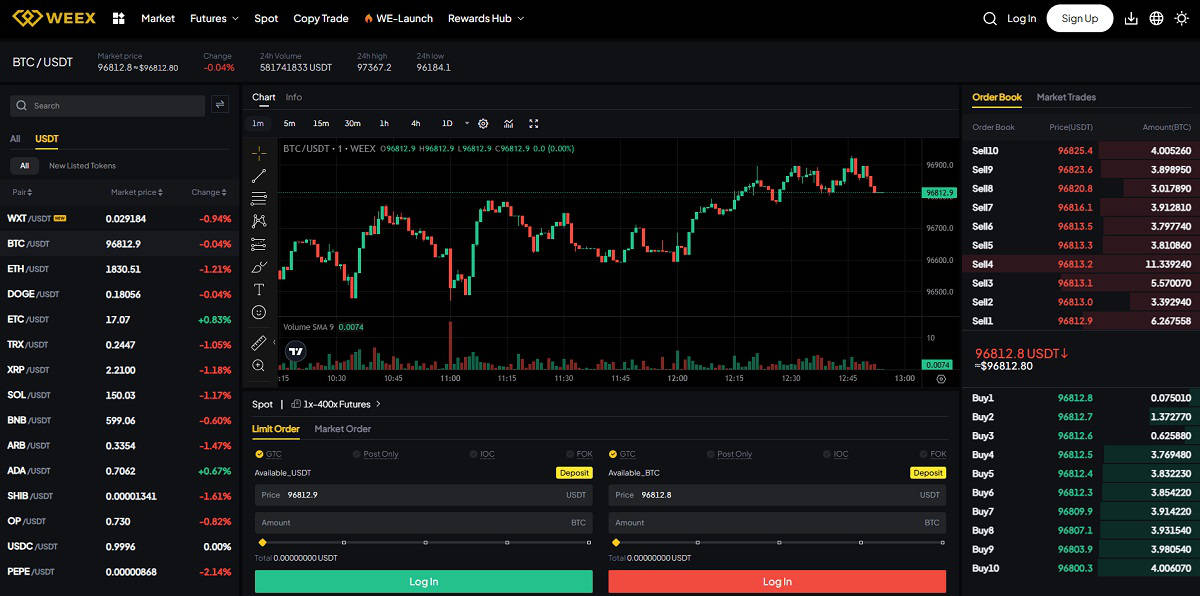Viewport: 1200px width, 596px height.
Task: Select the pattern drawing tool
Action: point(259,221)
